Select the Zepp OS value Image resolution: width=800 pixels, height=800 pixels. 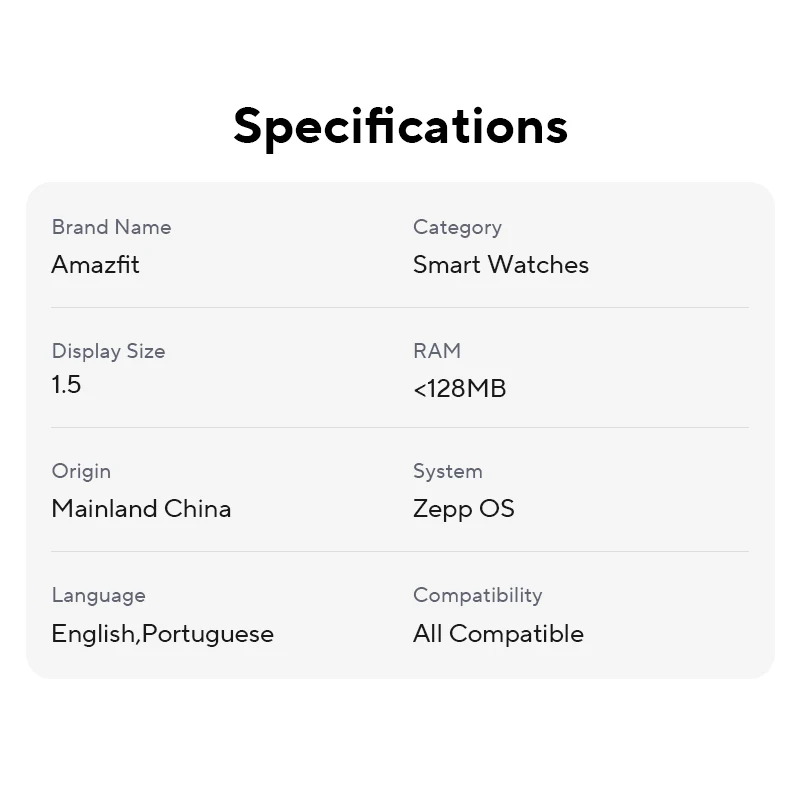[464, 509]
